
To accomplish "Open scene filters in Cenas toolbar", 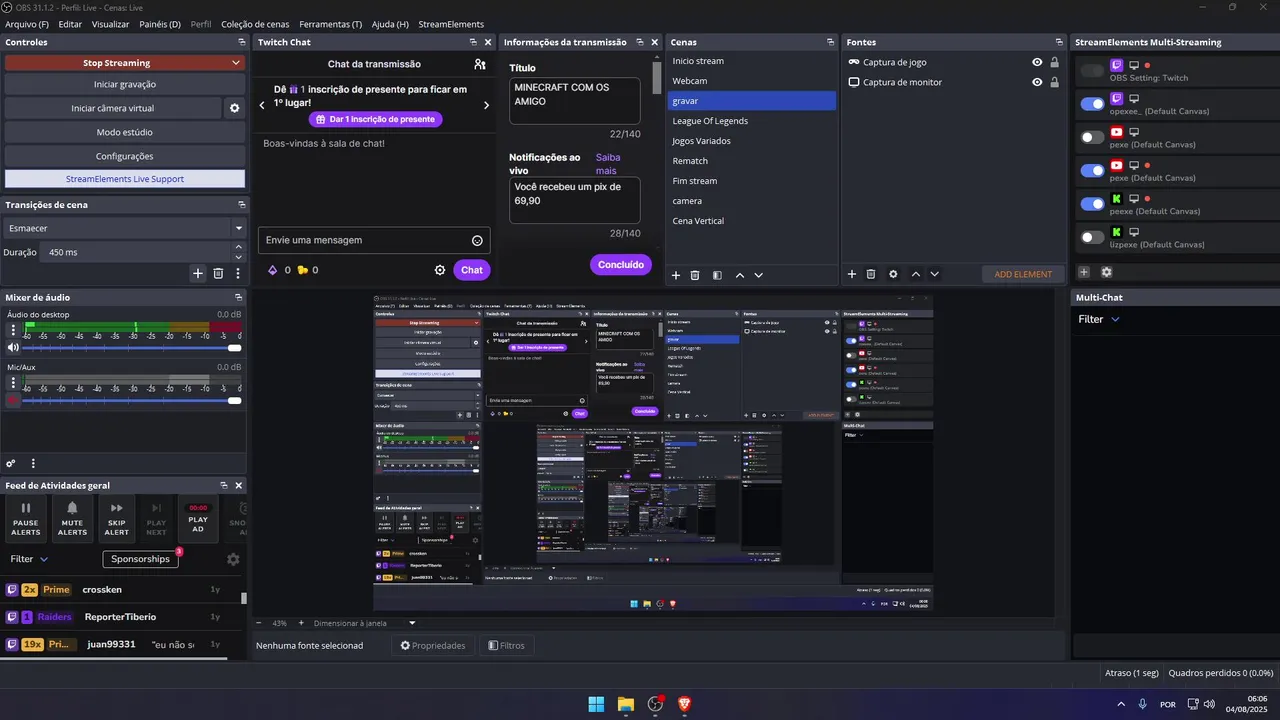I will click(717, 274).
